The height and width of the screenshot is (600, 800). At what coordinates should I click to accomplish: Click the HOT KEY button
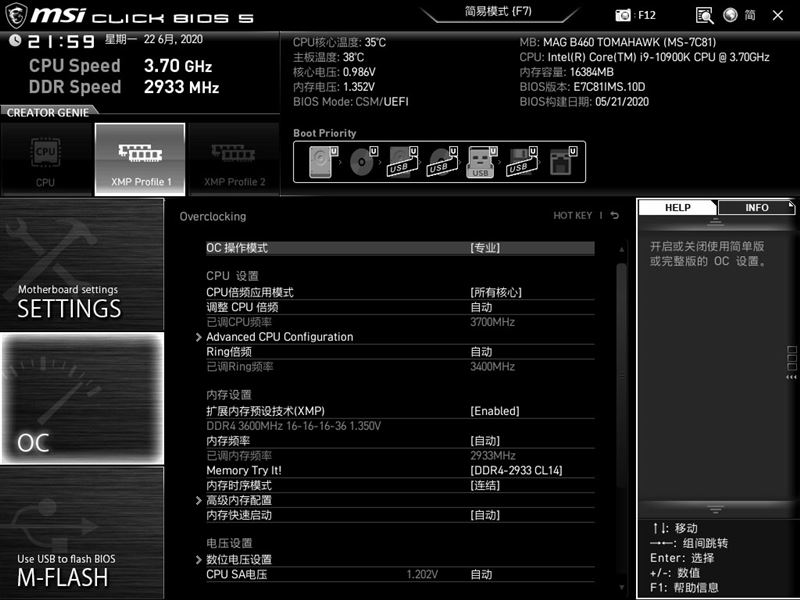572,216
